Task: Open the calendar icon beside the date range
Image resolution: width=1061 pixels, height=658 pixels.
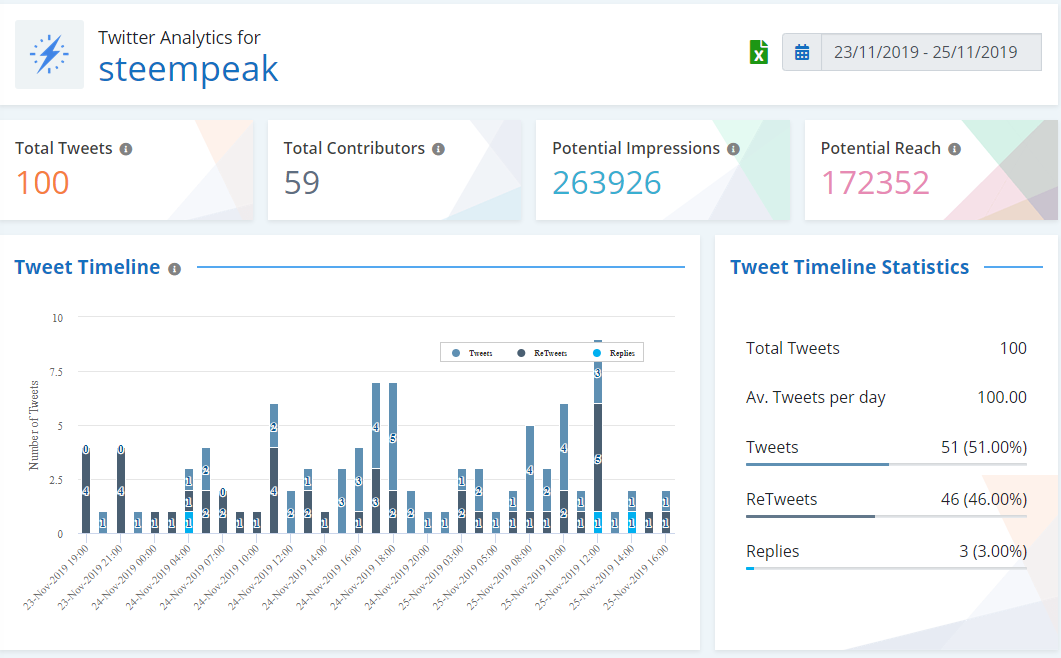Action: (x=802, y=52)
